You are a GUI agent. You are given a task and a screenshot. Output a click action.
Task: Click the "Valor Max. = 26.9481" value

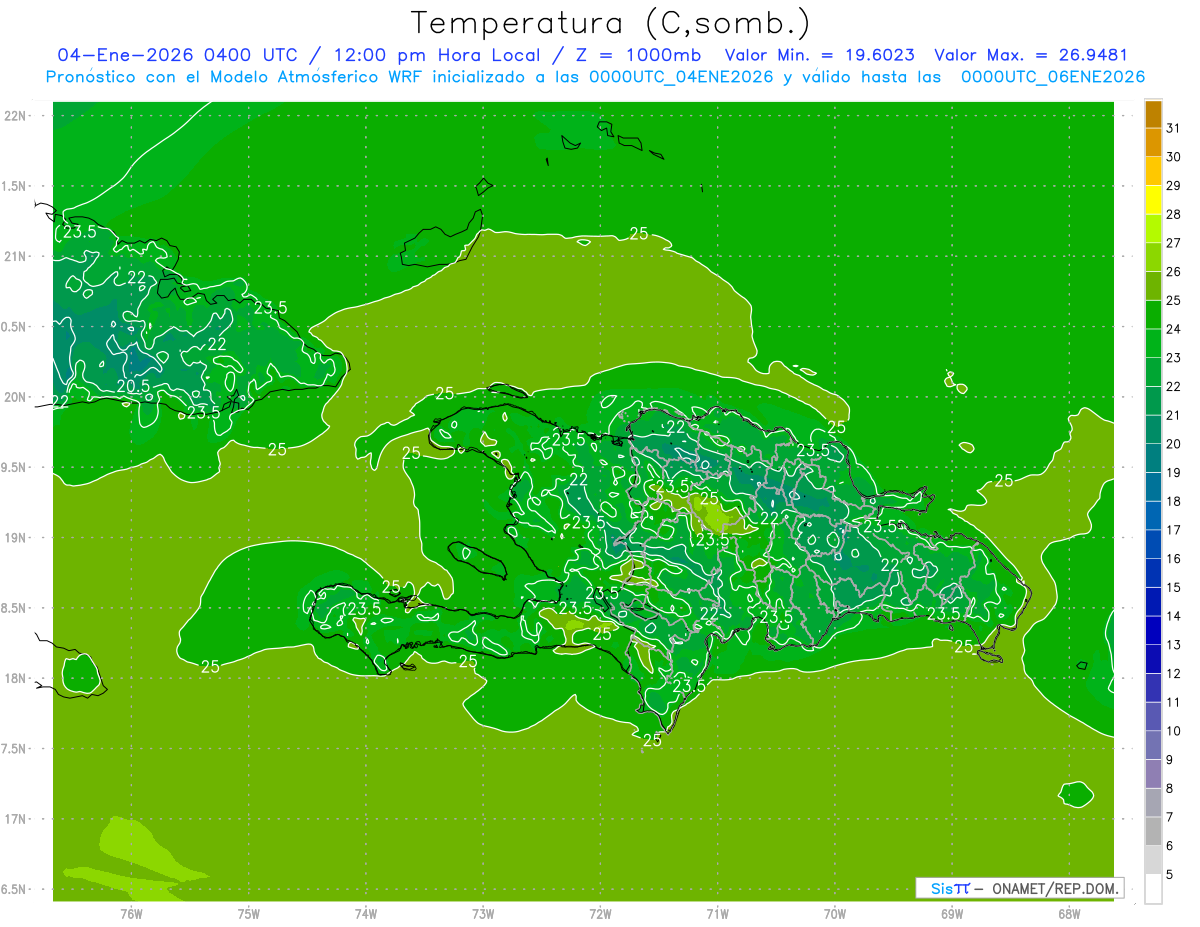pos(1030,55)
